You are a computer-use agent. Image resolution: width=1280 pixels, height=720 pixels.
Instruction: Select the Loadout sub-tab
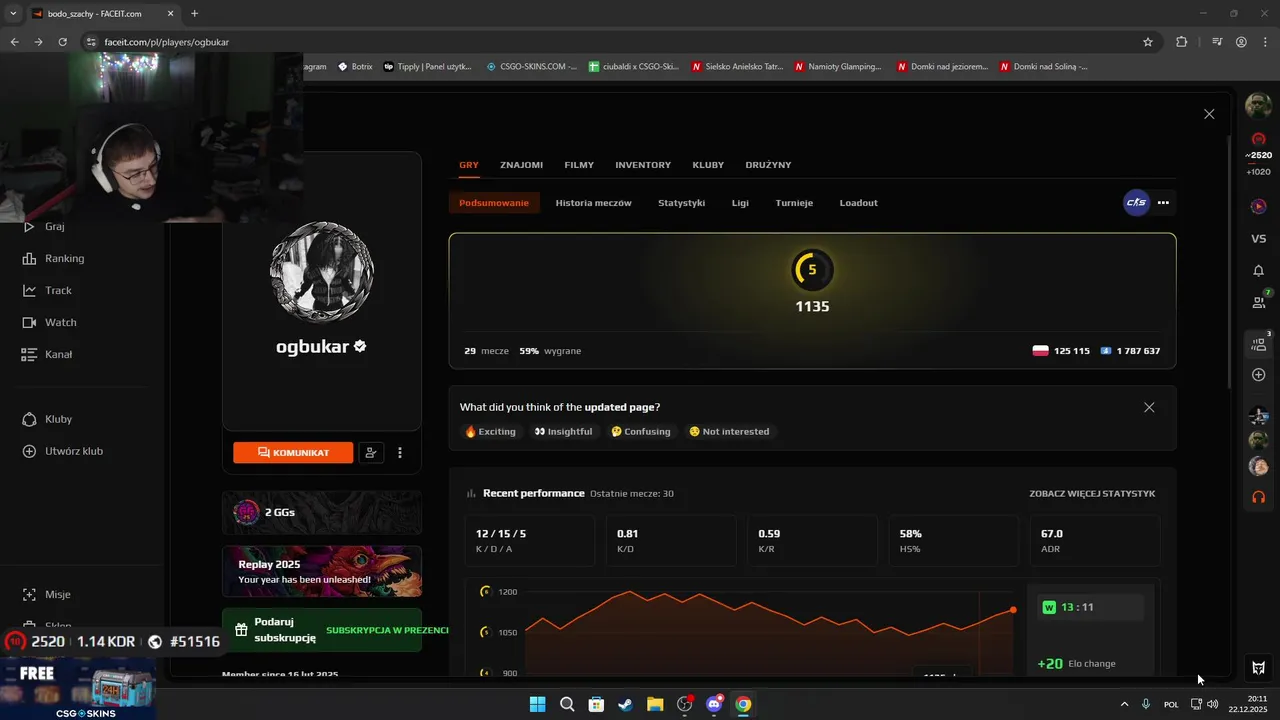858,203
